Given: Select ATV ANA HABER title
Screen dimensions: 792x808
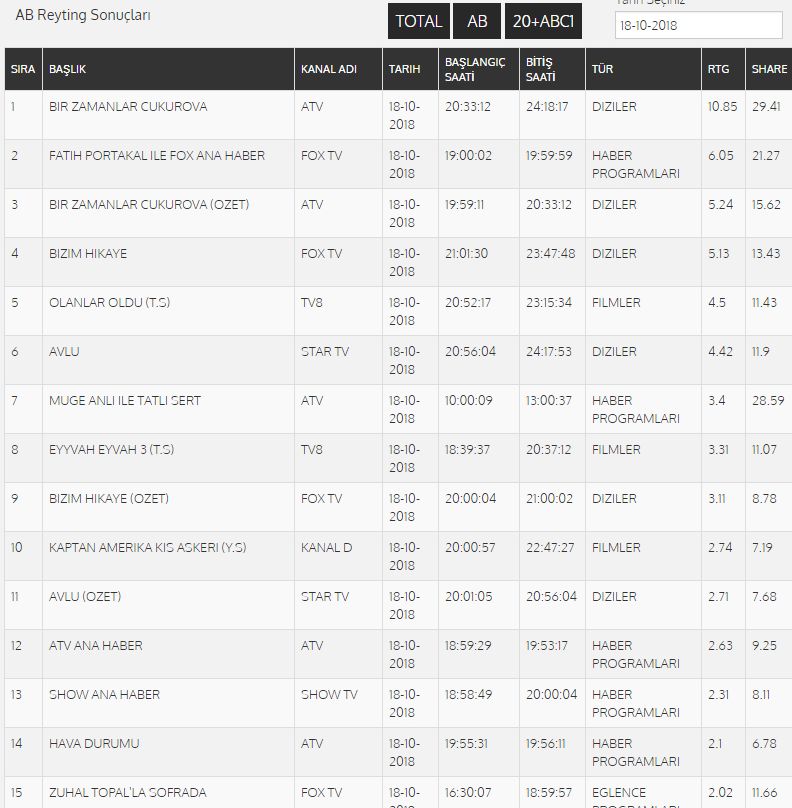Looking at the screenshot, I should [95, 645].
